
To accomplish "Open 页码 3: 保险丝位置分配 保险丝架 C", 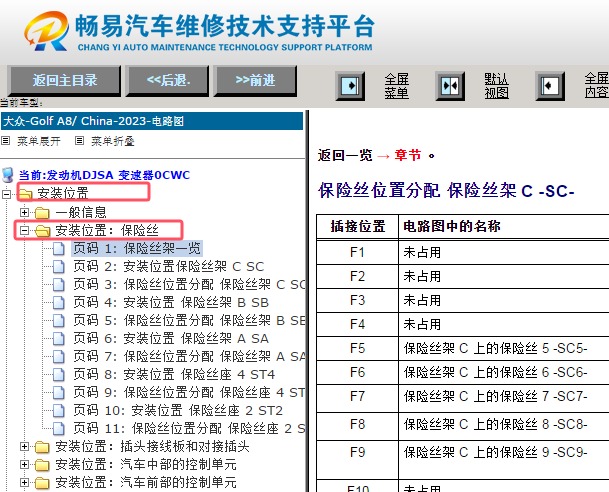I will 189,284.
